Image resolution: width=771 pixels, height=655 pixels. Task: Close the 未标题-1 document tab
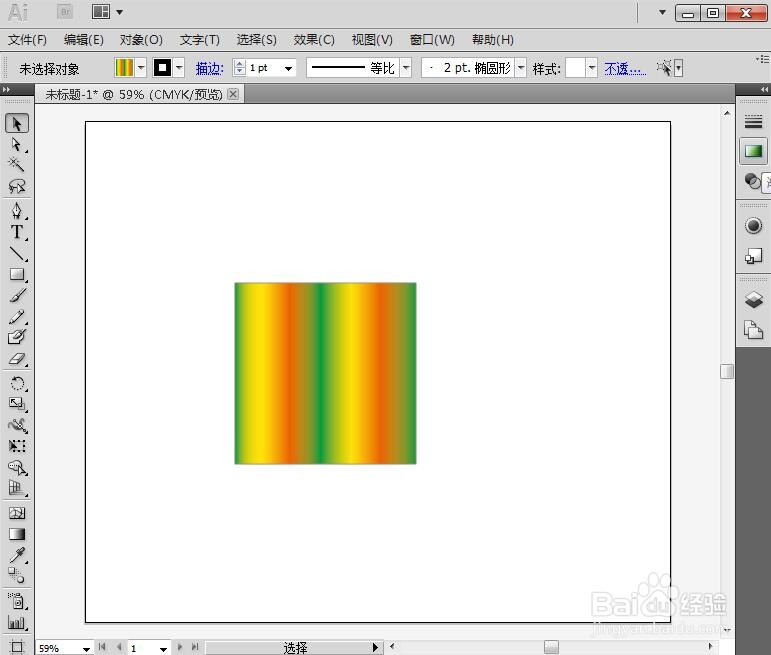coord(234,94)
